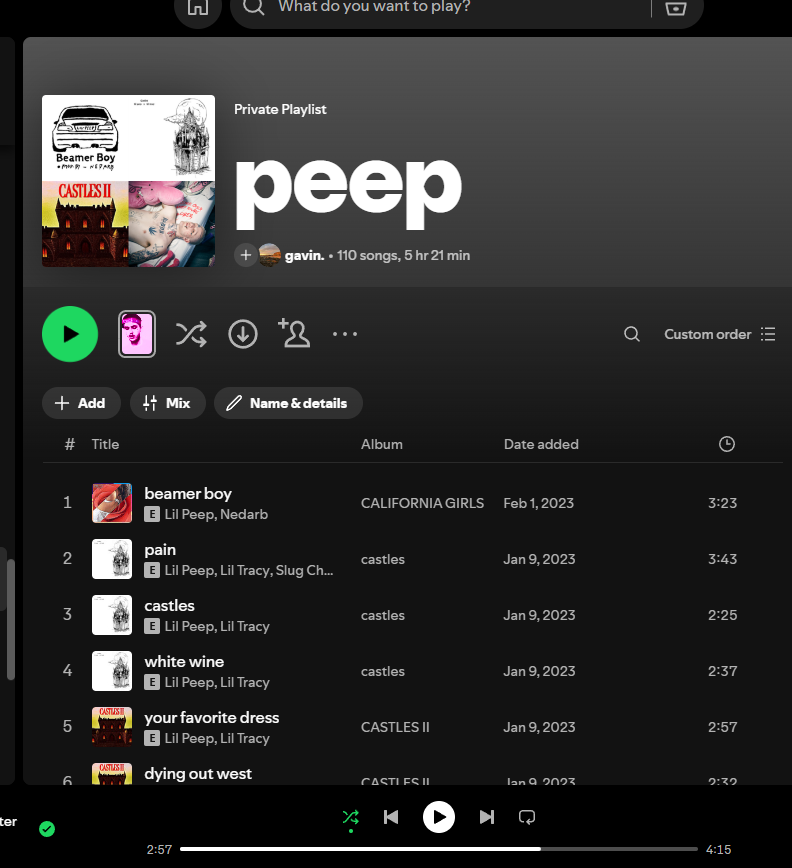Select the white wine track title
Screen dimensions: 792x868
click(x=184, y=662)
